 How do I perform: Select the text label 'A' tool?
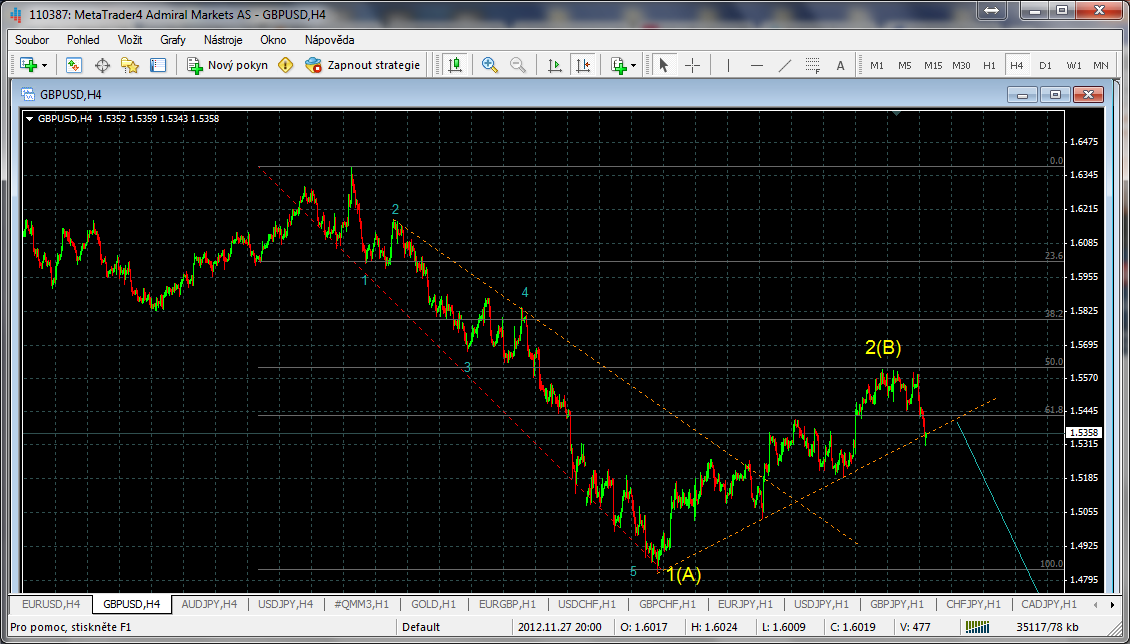pyautogui.click(x=840, y=65)
